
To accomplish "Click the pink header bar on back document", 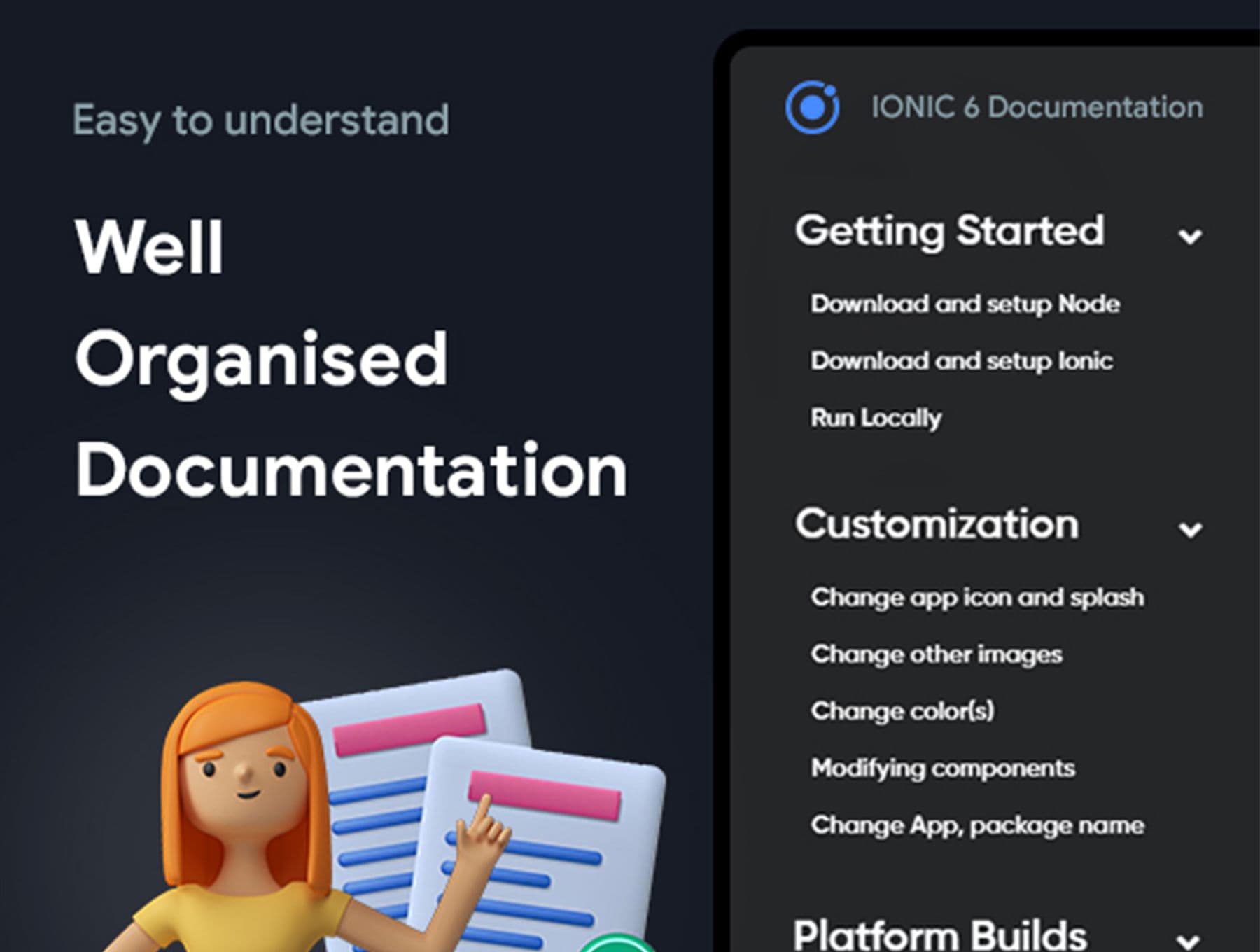I will pos(409,728).
